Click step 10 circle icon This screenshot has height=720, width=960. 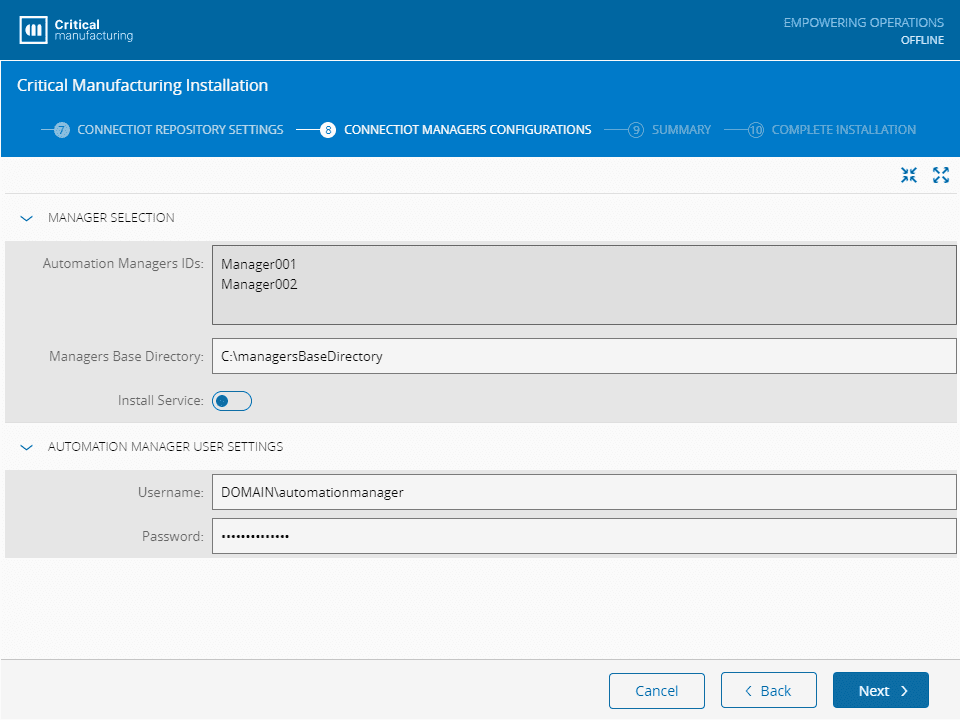coord(756,130)
